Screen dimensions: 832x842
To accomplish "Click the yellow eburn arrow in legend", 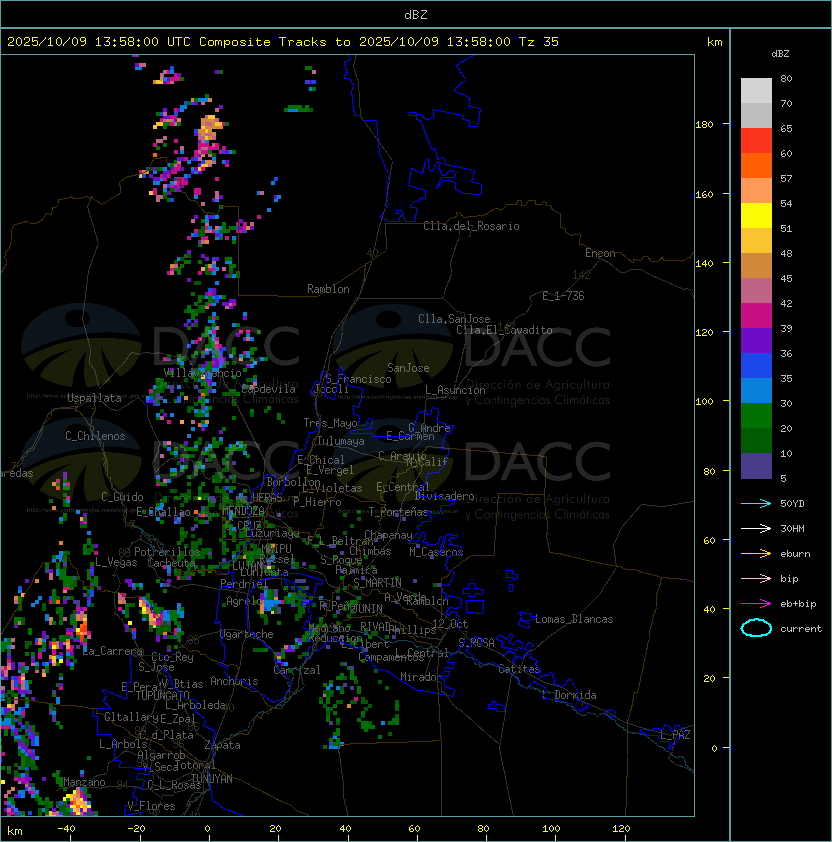I will [756, 554].
